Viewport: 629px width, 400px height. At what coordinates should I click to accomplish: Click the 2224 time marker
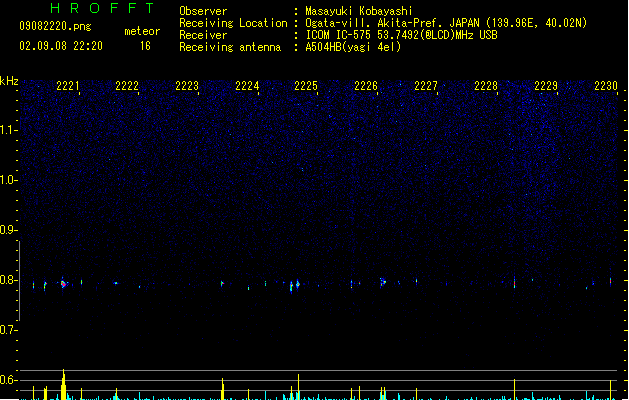tap(247, 86)
